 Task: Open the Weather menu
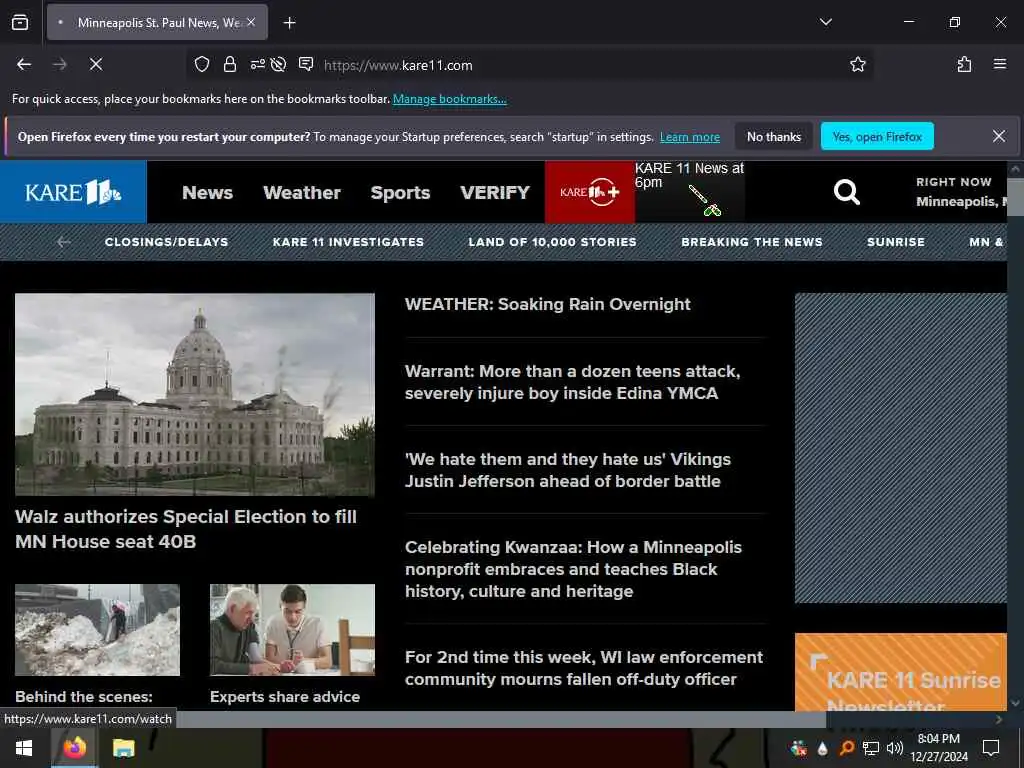coord(302,193)
